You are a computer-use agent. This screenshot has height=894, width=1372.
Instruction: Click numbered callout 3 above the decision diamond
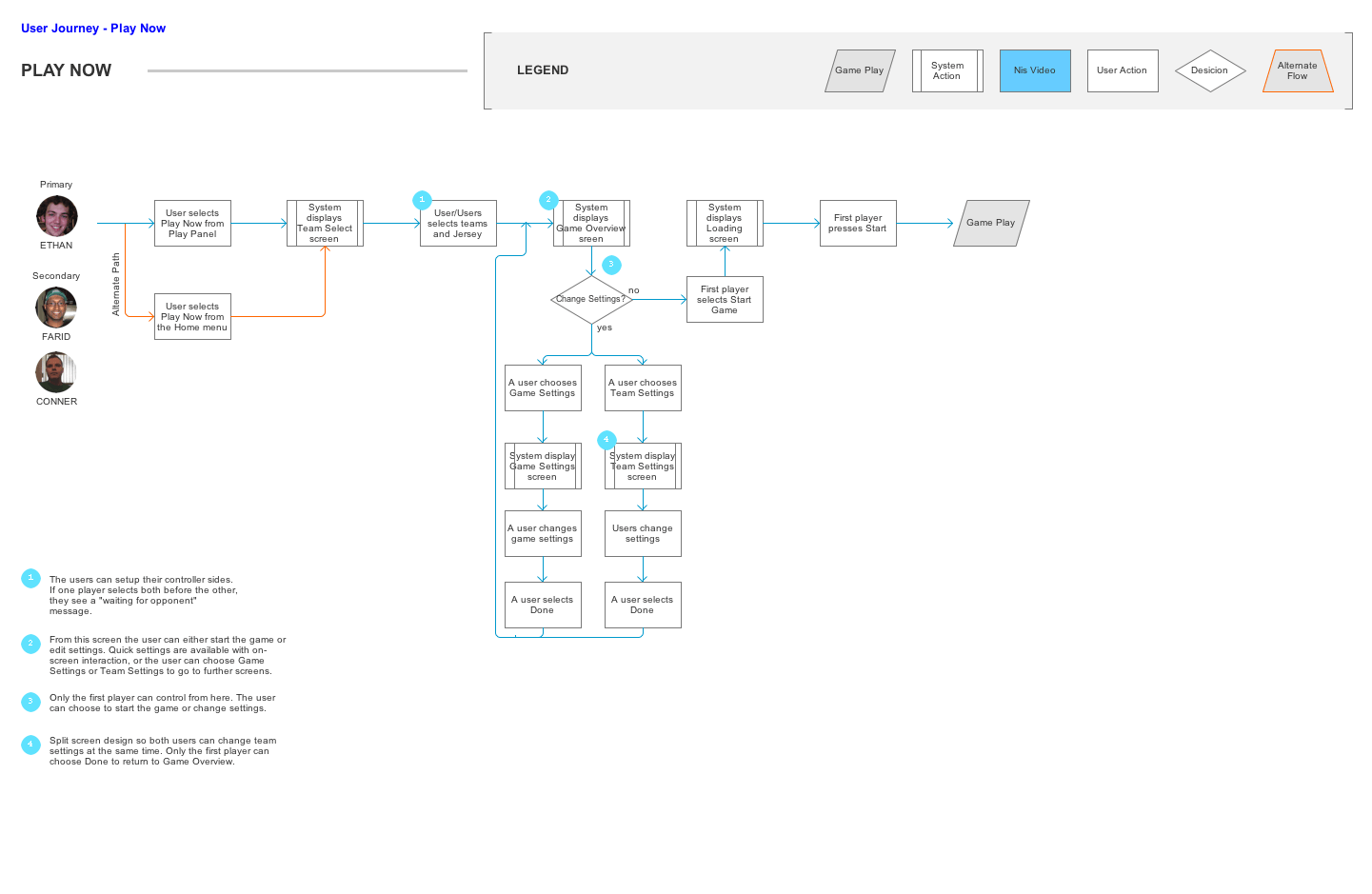(610, 264)
